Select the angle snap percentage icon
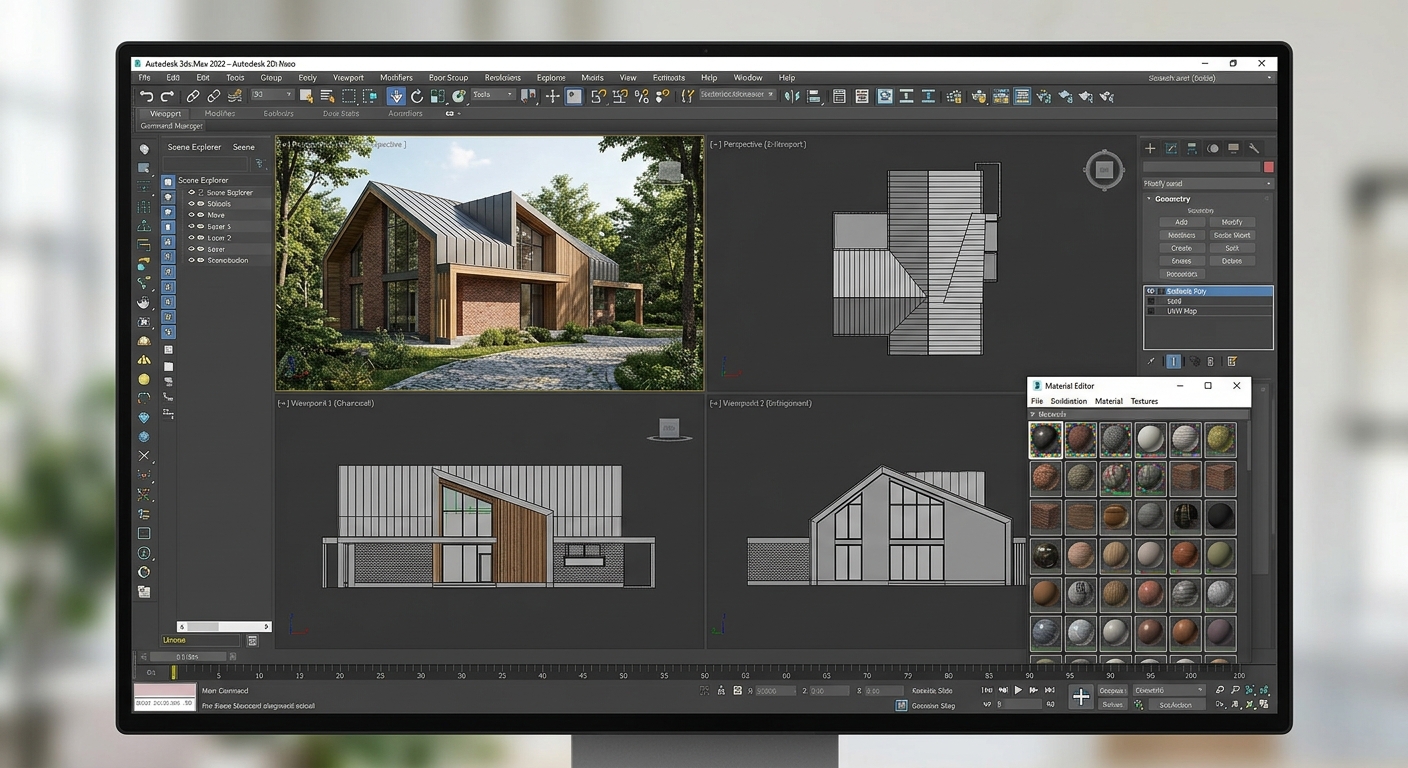This screenshot has height=768, width=1408. [x=642, y=95]
